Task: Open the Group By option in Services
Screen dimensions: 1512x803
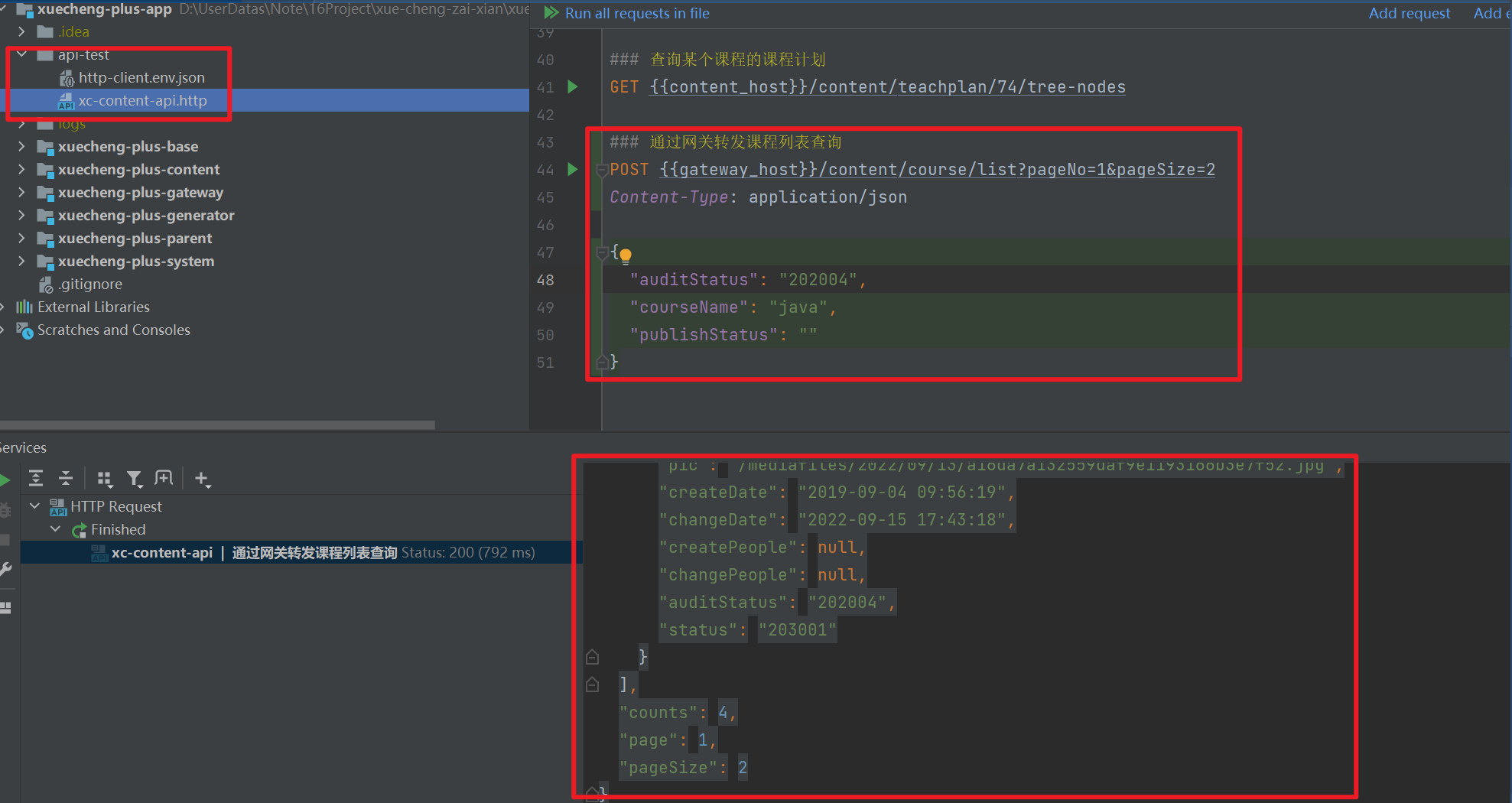Action: click(x=105, y=479)
